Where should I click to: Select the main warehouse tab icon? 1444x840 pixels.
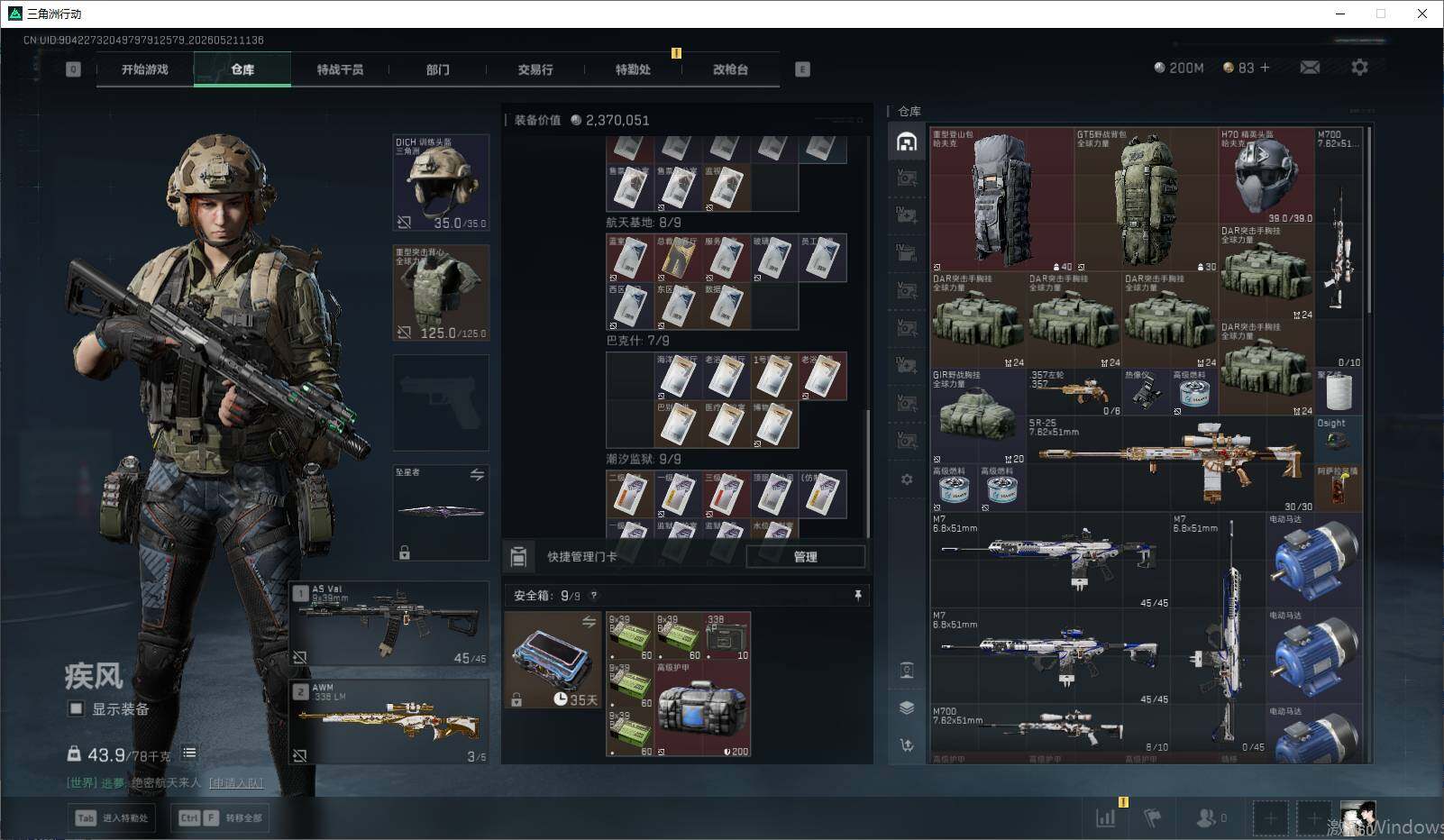coord(907,142)
